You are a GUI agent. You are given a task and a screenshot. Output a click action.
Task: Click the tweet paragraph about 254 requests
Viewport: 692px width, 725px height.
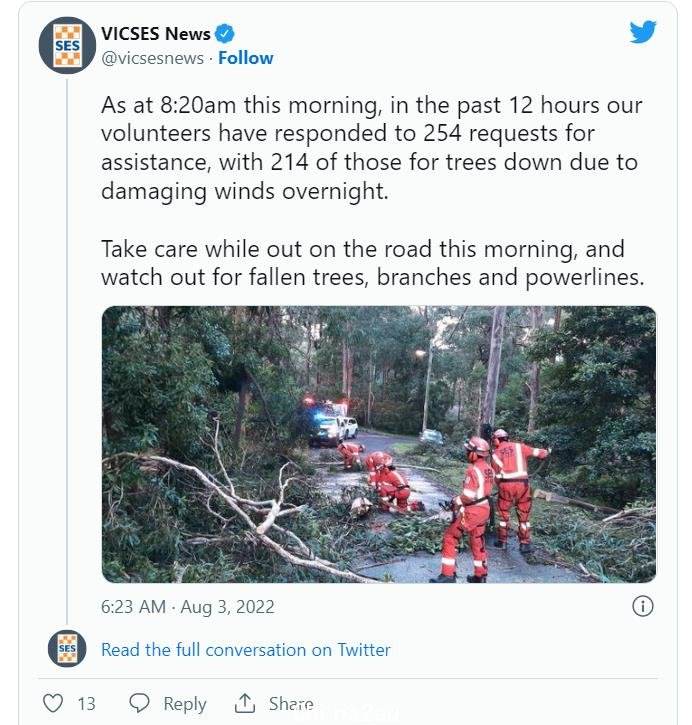(371, 148)
